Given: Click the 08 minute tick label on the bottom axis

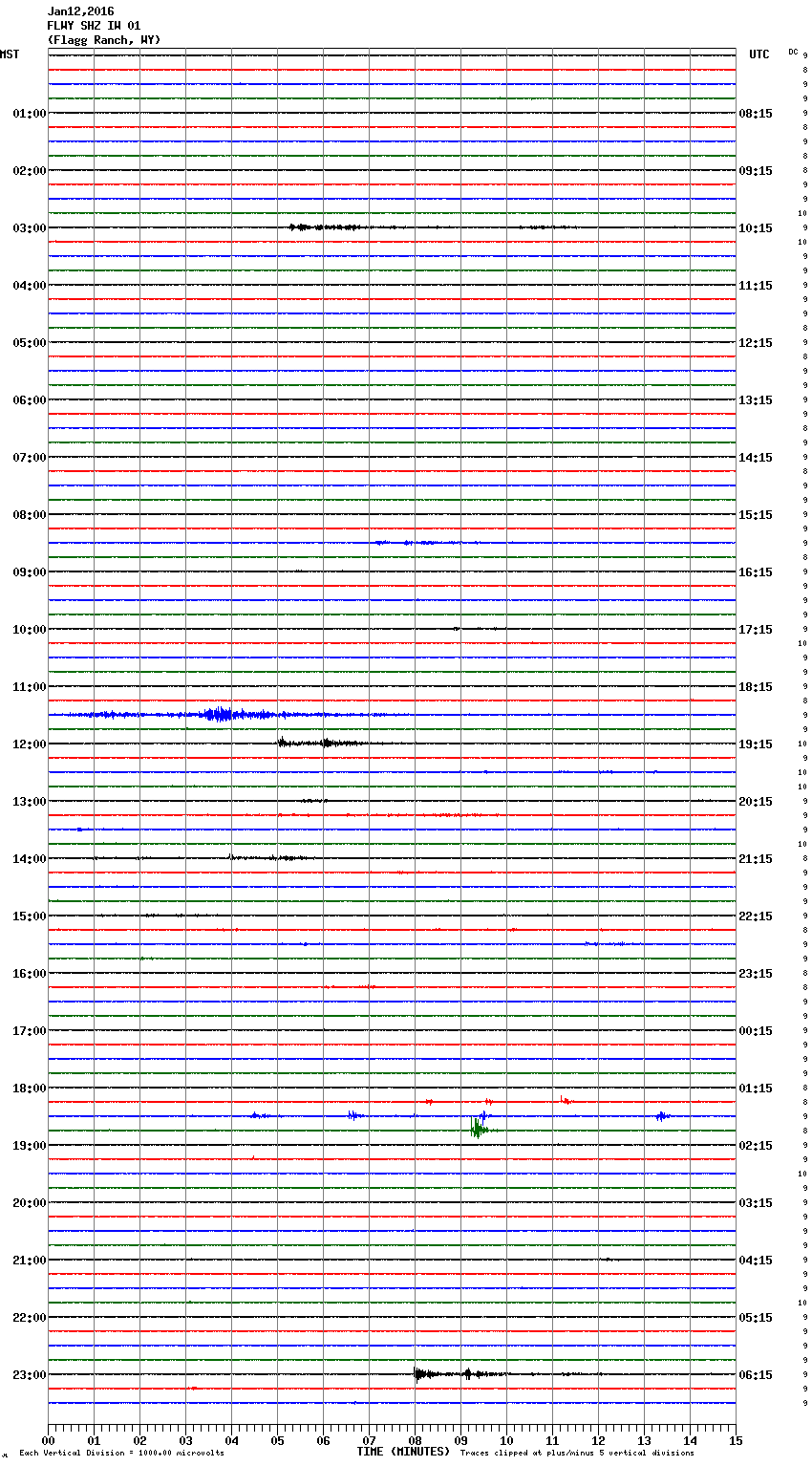Looking at the screenshot, I should coord(415,1441).
